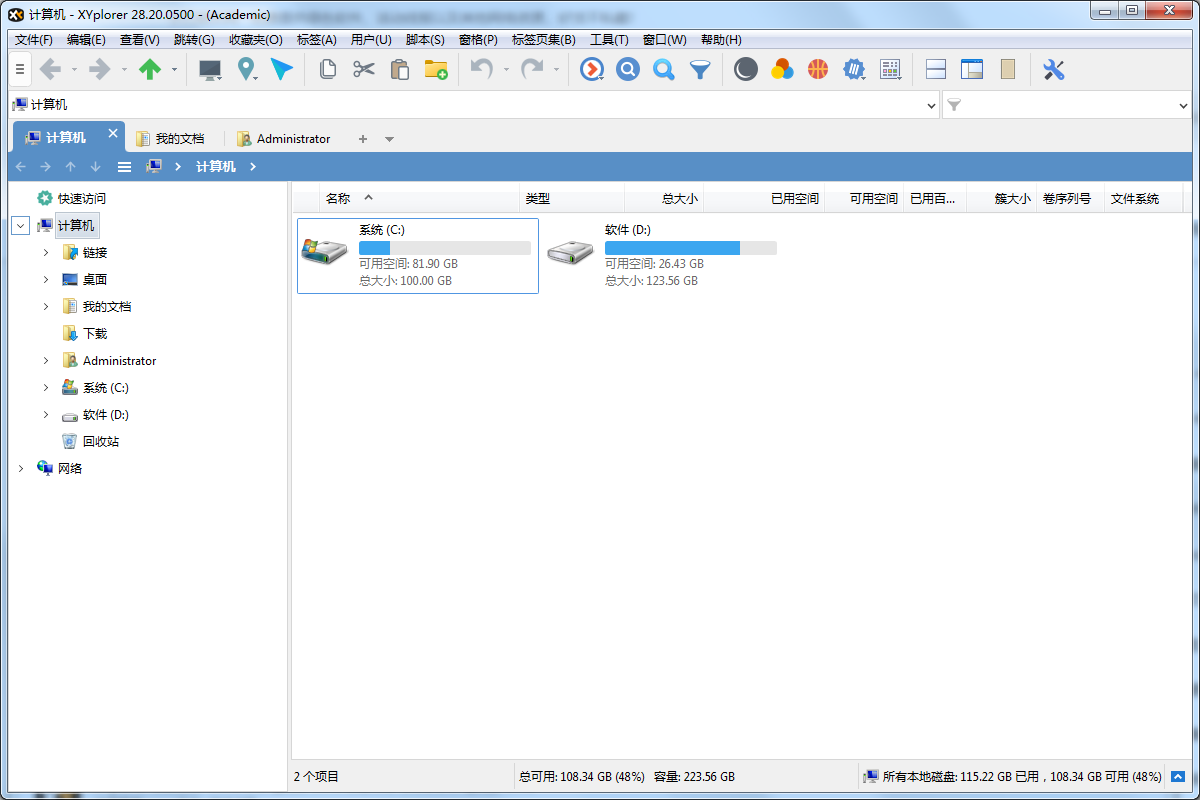Open the address bar dropdown arrow

pyautogui.click(x=931, y=105)
